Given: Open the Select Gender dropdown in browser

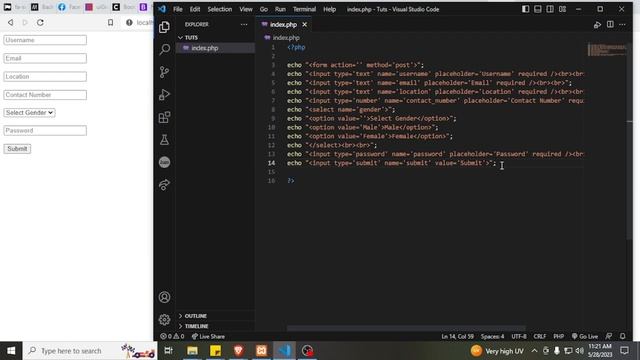Looking at the screenshot, I should [29, 113].
